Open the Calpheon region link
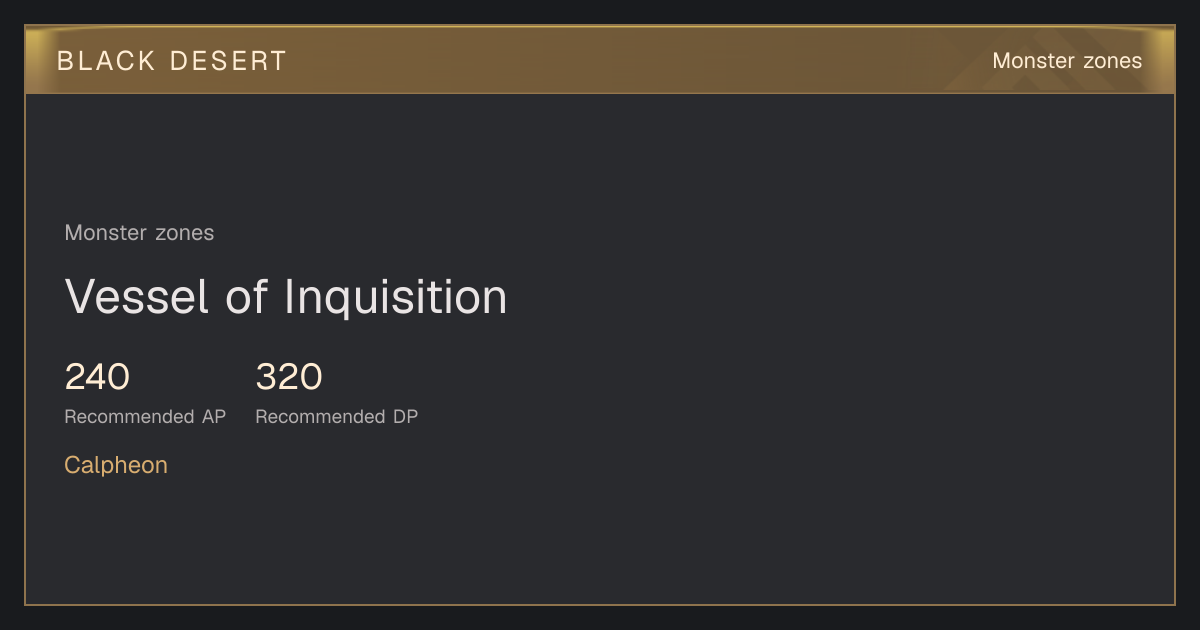1200x630 pixels. (116, 465)
